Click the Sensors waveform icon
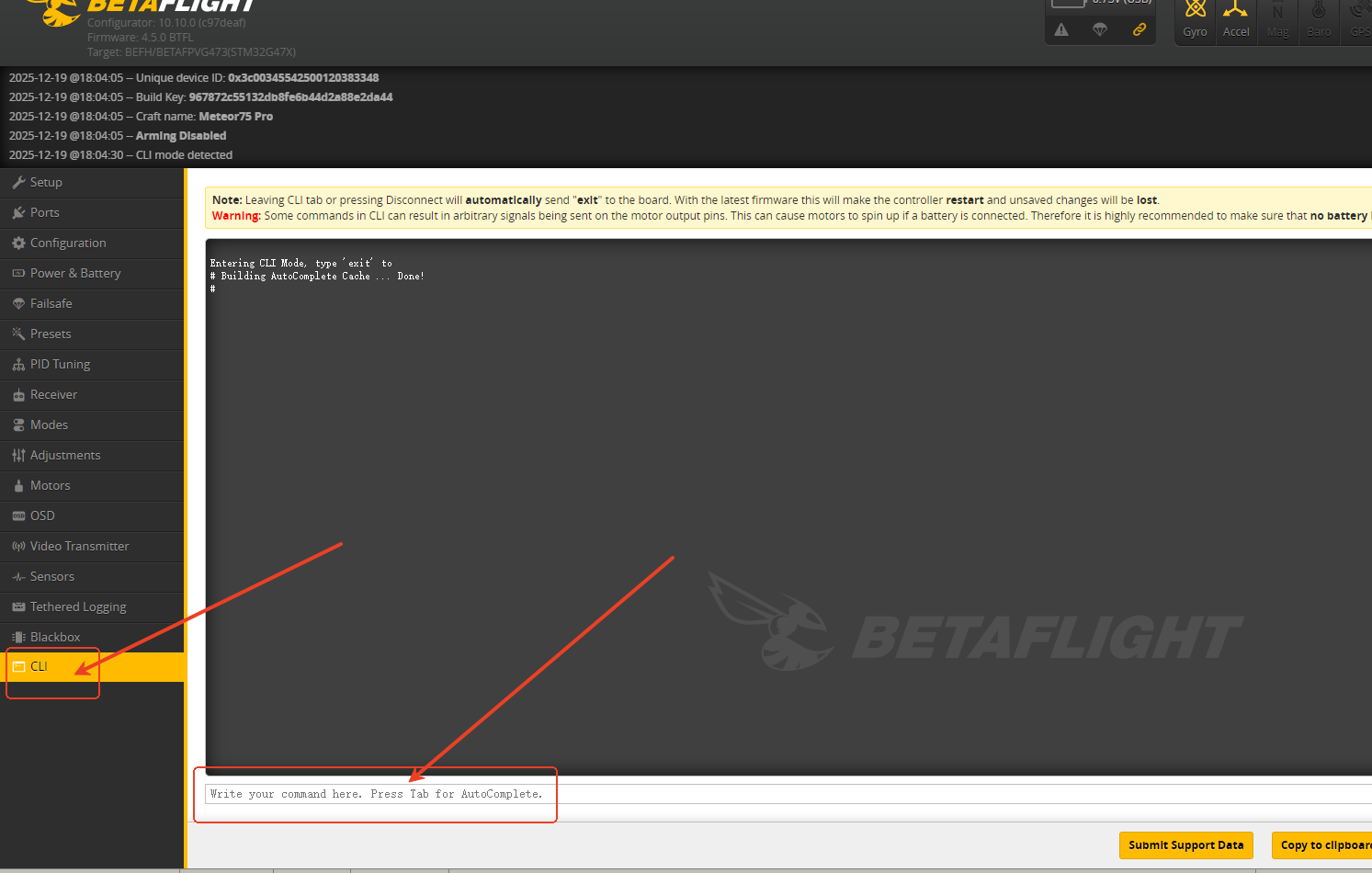This screenshot has height=873, width=1372. (x=18, y=576)
